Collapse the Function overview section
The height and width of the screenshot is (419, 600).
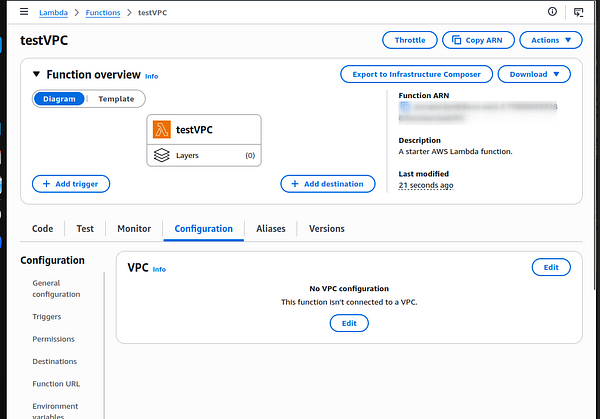[36, 74]
